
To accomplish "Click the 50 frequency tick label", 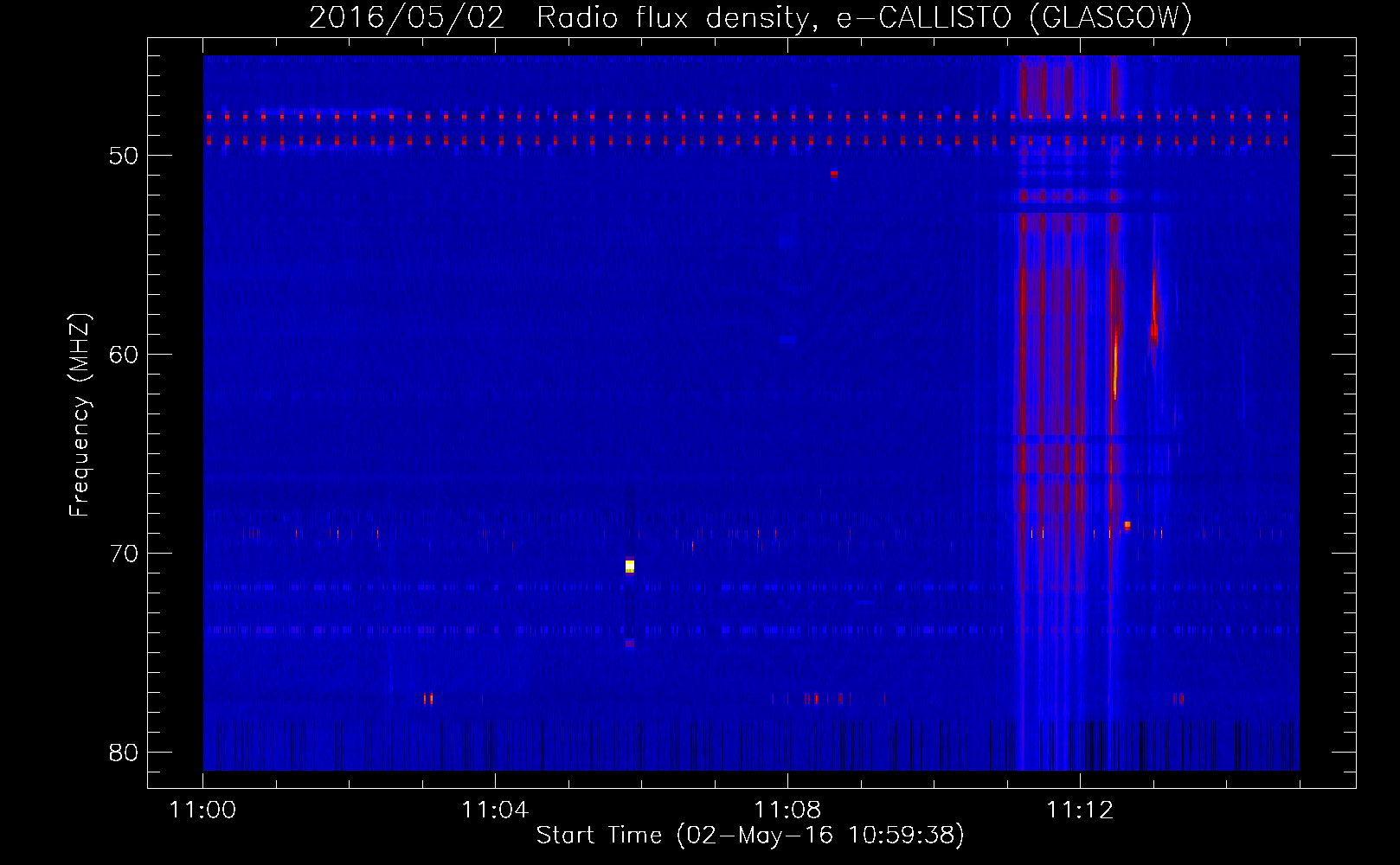I will [x=124, y=156].
